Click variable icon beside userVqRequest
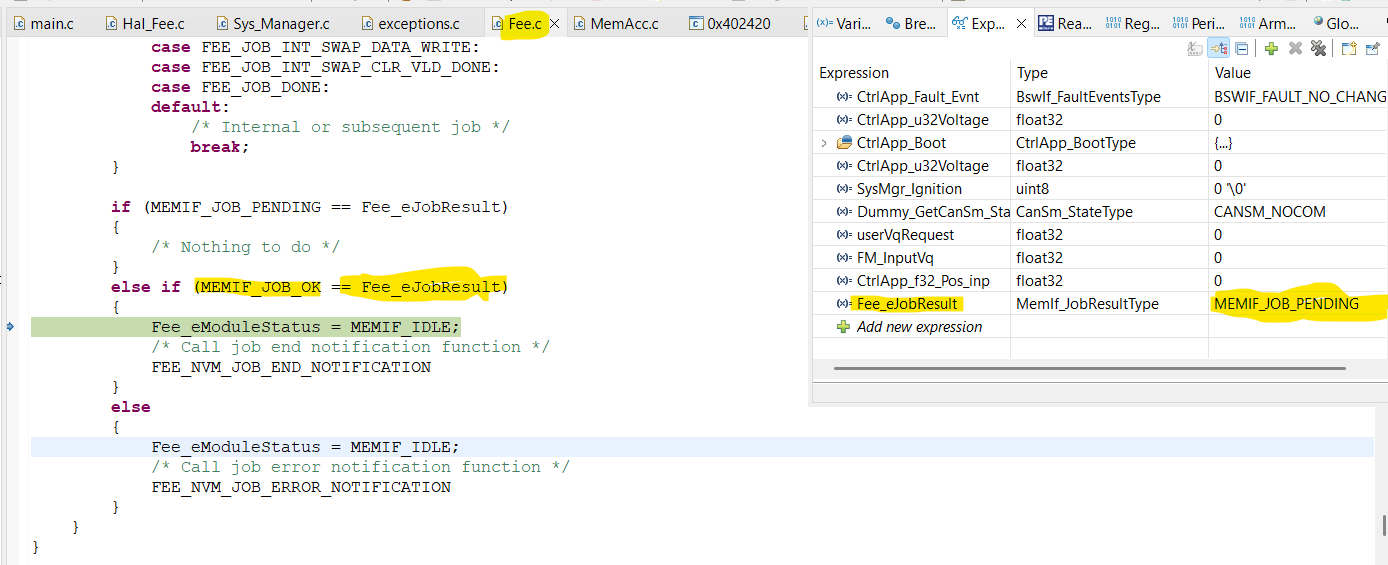The image size is (1388, 565). [x=844, y=235]
